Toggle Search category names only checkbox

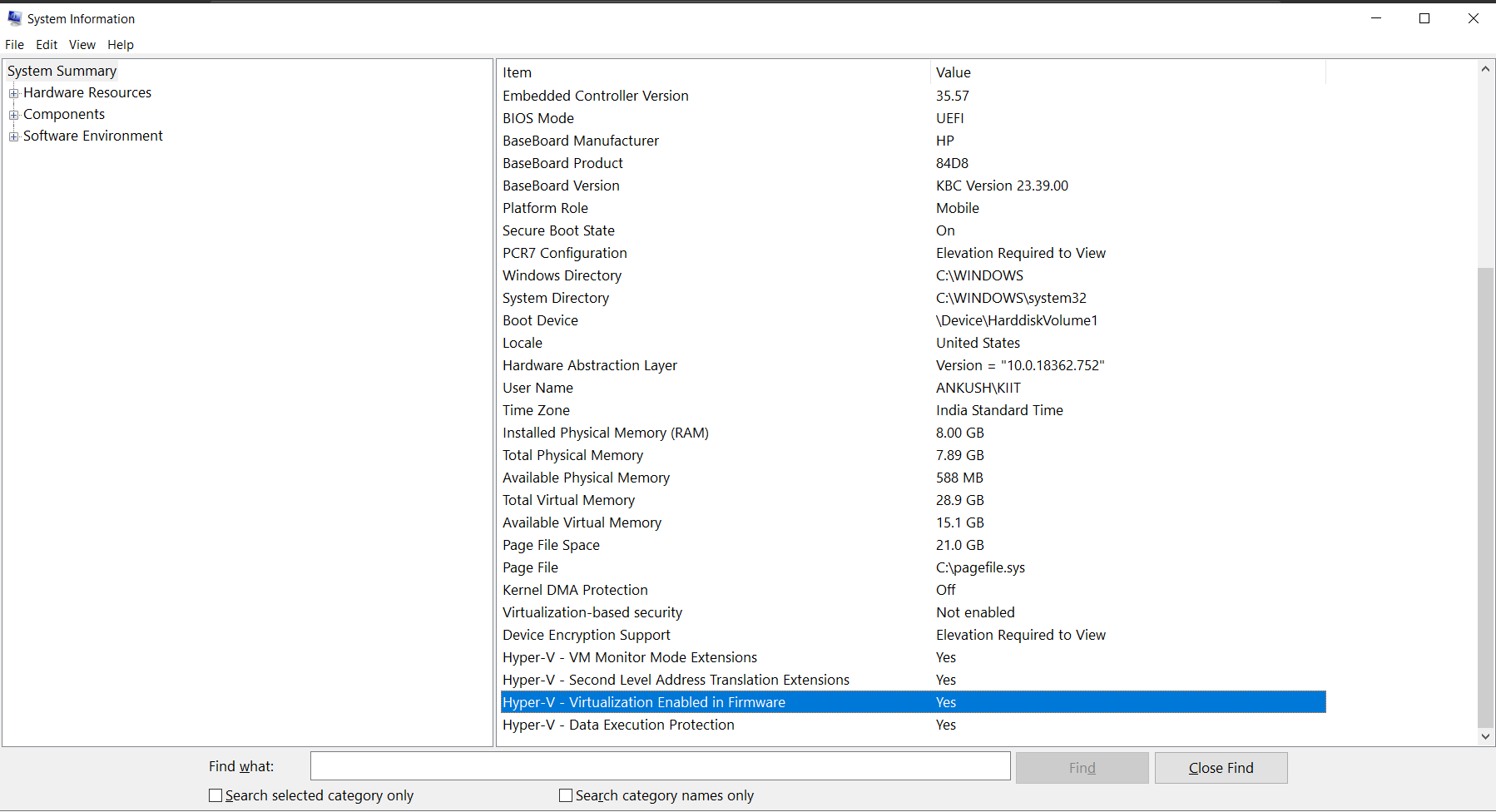click(x=566, y=795)
